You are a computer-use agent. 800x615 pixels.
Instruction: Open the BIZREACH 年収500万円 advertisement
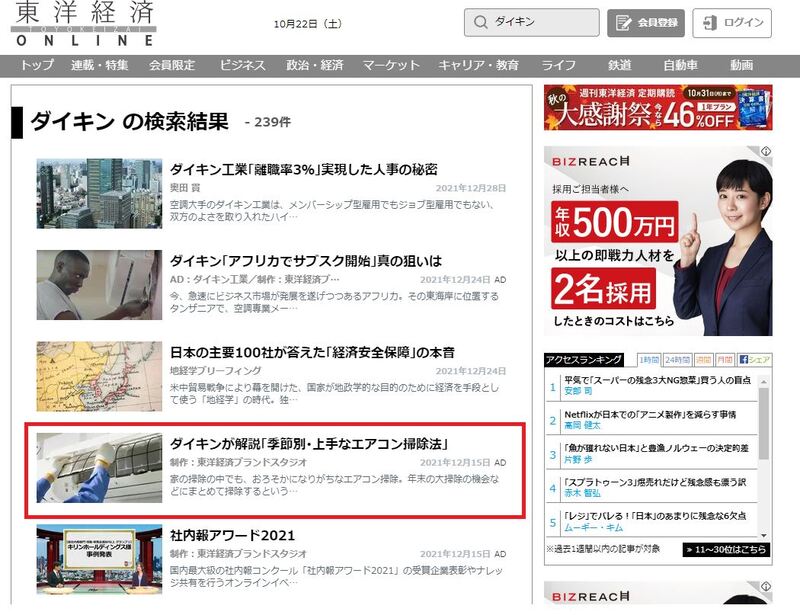(x=658, y=241)
